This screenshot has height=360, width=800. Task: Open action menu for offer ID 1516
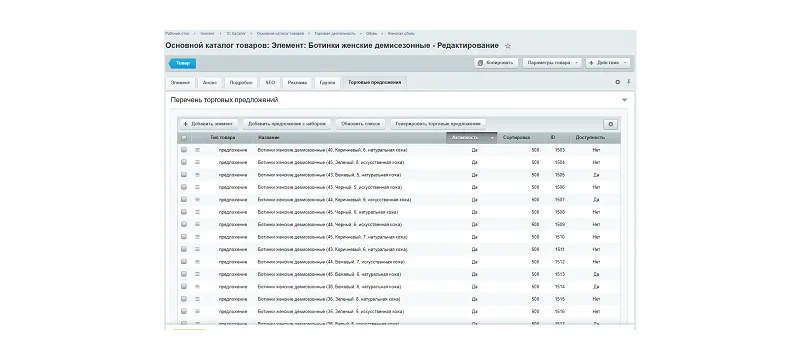tap(197, 312)
